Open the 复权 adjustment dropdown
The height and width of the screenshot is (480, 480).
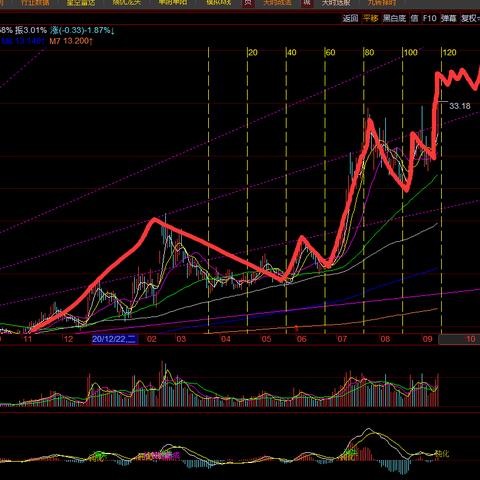(470, 18)
